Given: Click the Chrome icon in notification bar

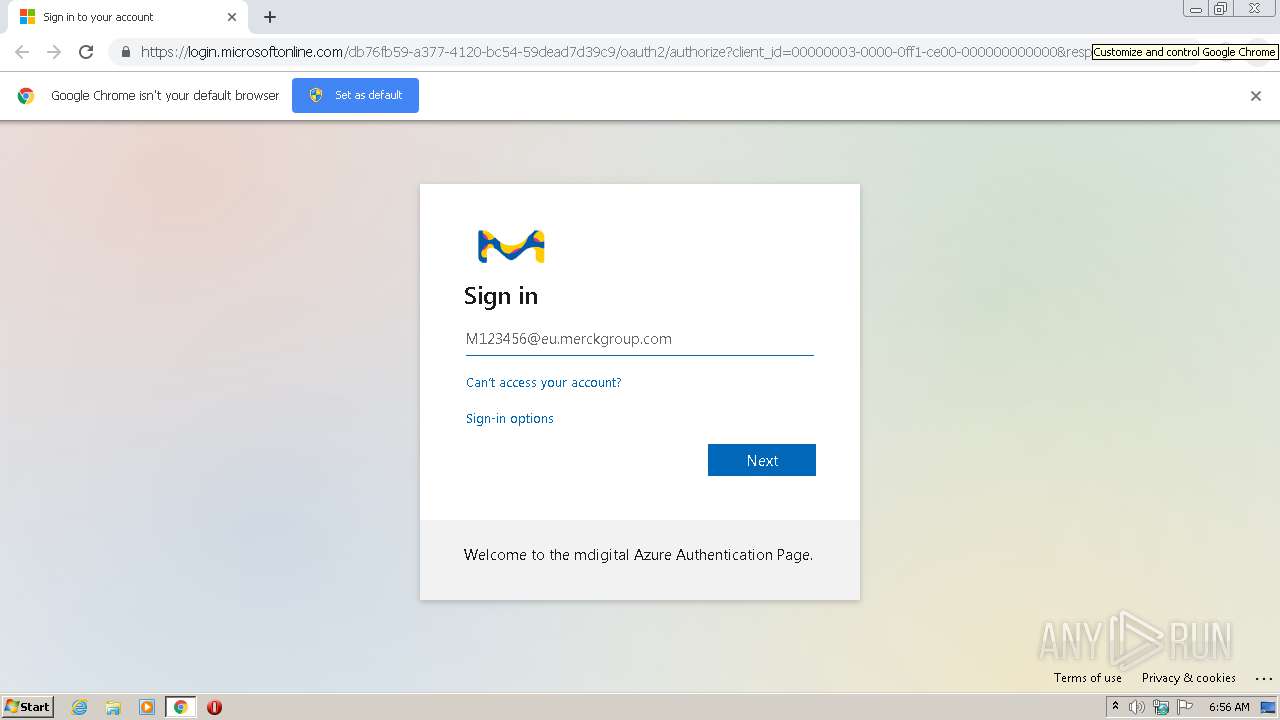Looking at the screenshot, I should [x=26, y=96].
